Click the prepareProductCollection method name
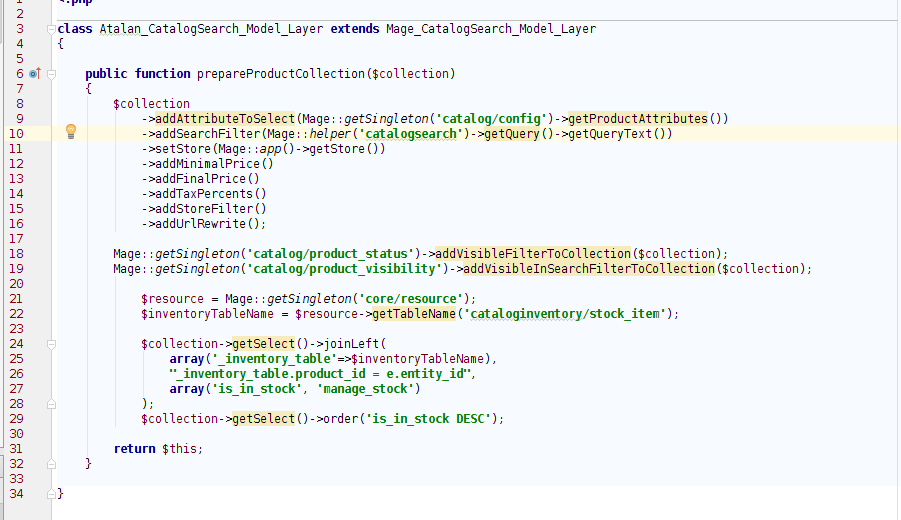Screen dimensions: 901x520 [x=280, y=74]
